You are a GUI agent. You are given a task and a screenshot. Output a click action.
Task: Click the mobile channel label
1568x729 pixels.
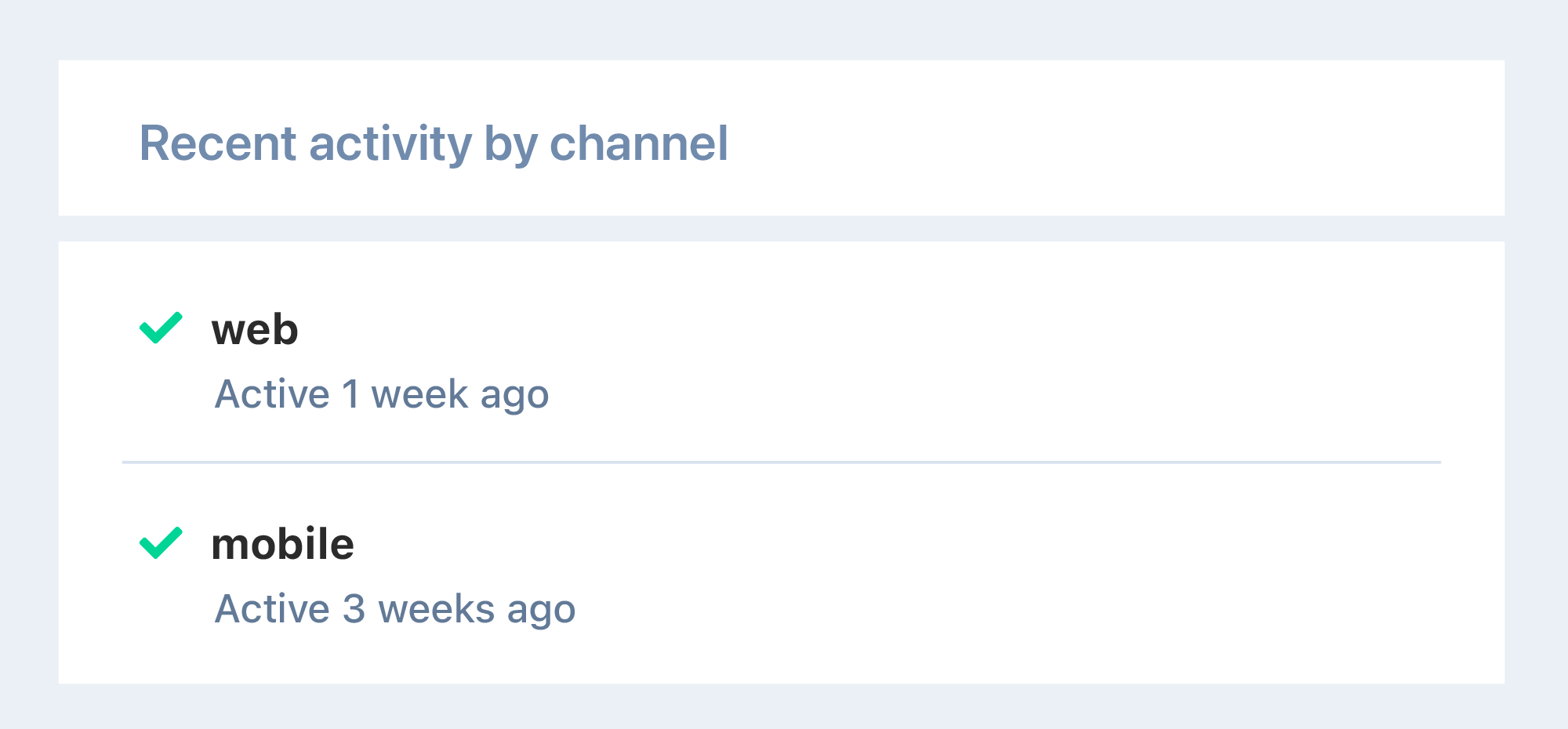pos(282,544)
